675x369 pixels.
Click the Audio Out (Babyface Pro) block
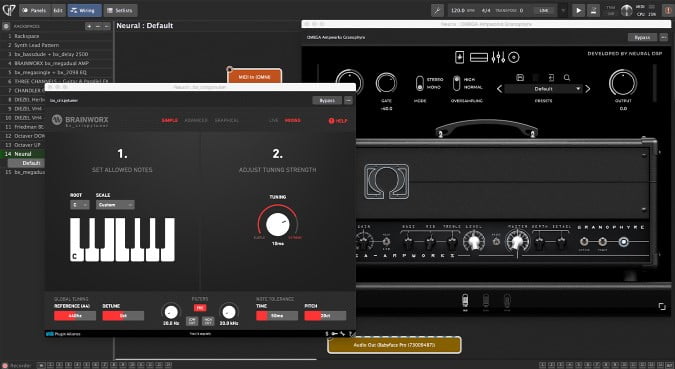pyautogui.click(x=394, y=345)
